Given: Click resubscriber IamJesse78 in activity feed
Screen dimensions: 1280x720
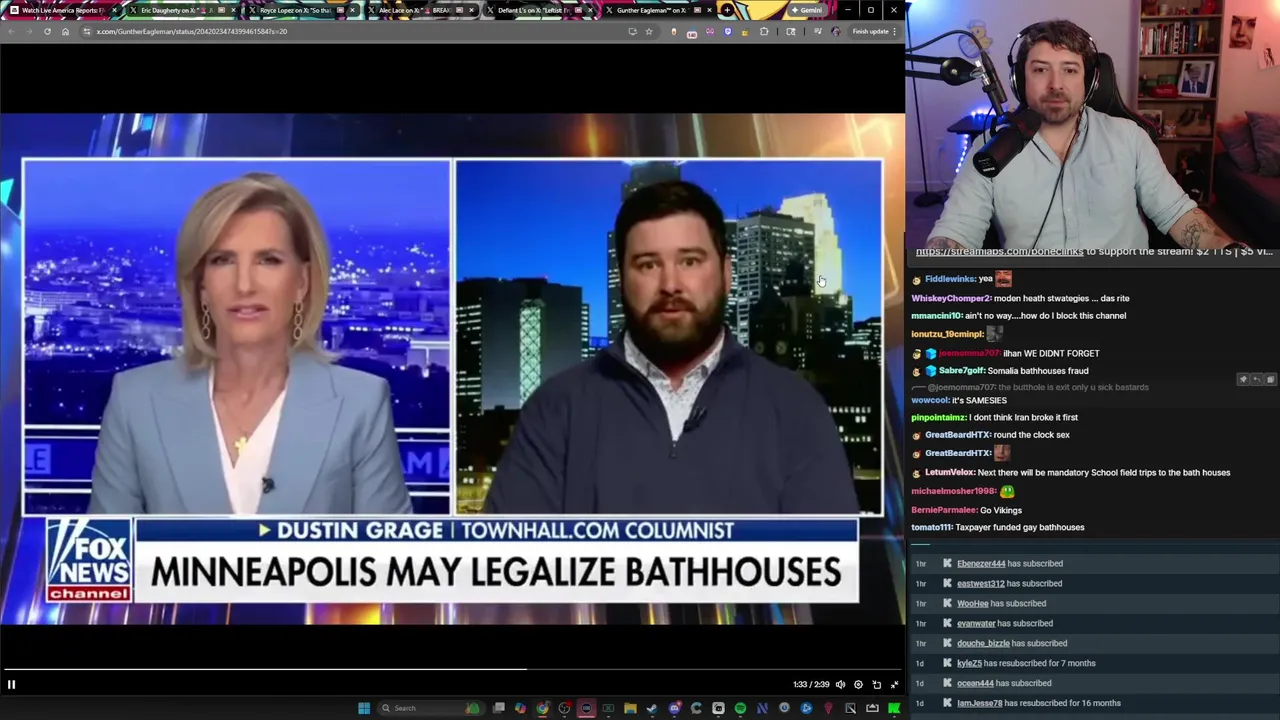Looking at the screenshot, I should coord(979,704).
